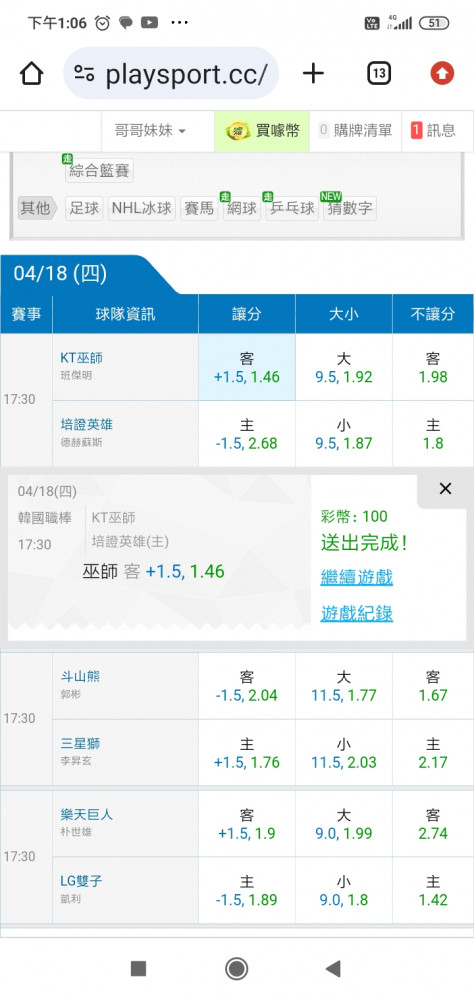Tap the browser home icon
Screen dimensions: 474x1000
pos(31,74)
